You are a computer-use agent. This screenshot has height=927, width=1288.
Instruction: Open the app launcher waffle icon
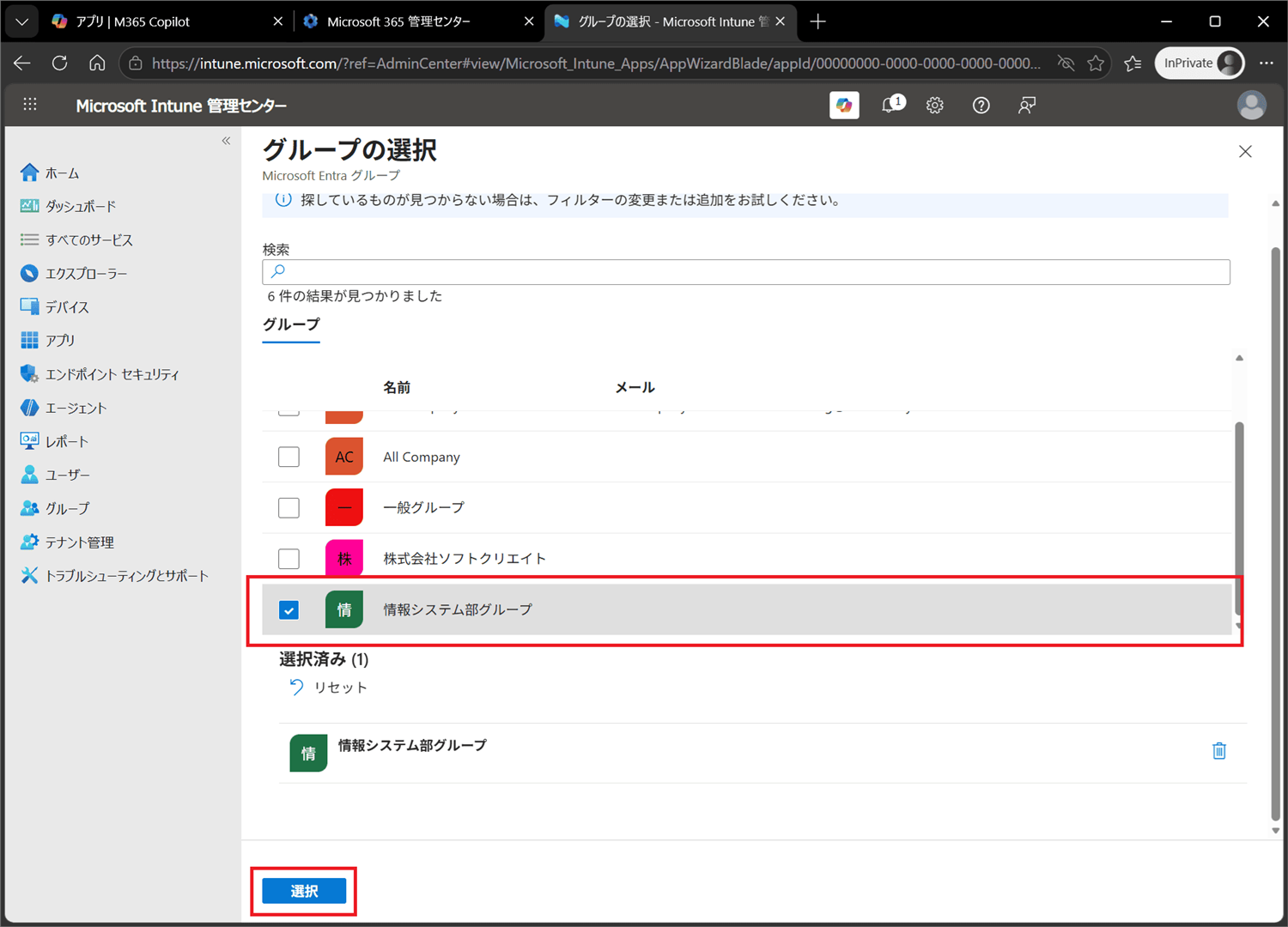(x=30, y=105)
